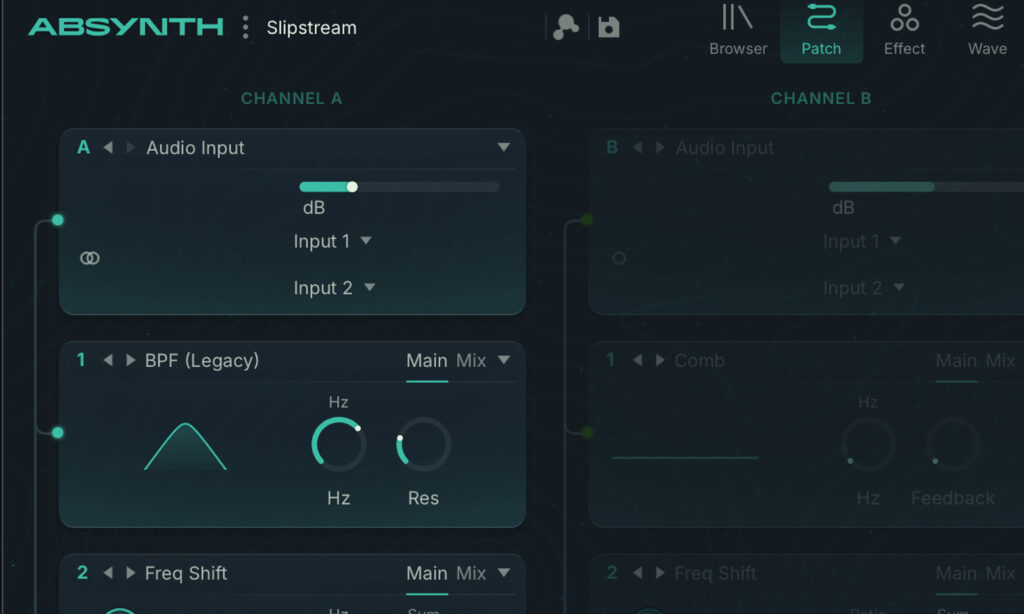Toggle the stereo link icon in Channel A
1024x614 pixels.
[x=90, y=258]
